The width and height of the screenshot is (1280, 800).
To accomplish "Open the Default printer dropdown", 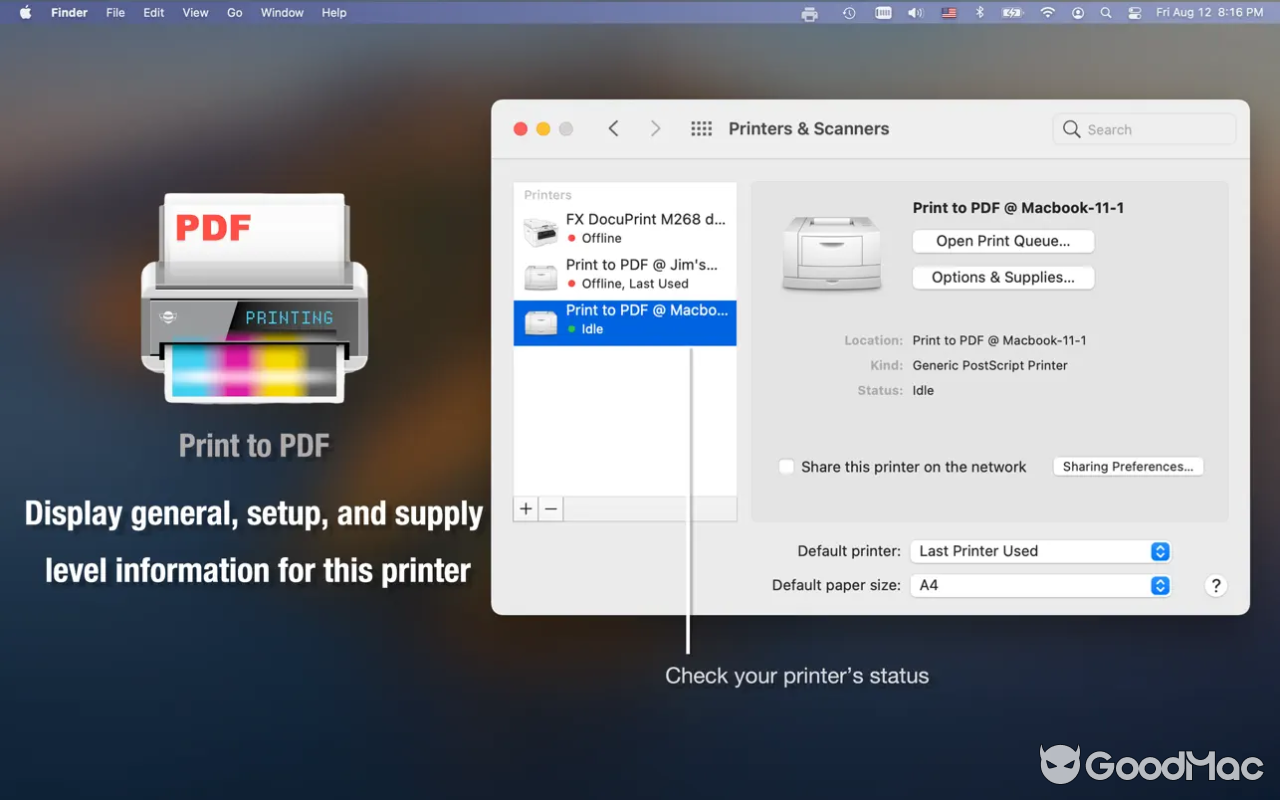I will (x=1040, y=551).
